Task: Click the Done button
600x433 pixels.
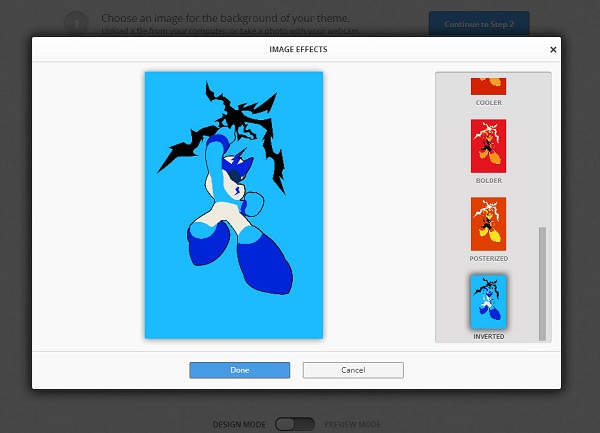Action: tap(239, 370)
